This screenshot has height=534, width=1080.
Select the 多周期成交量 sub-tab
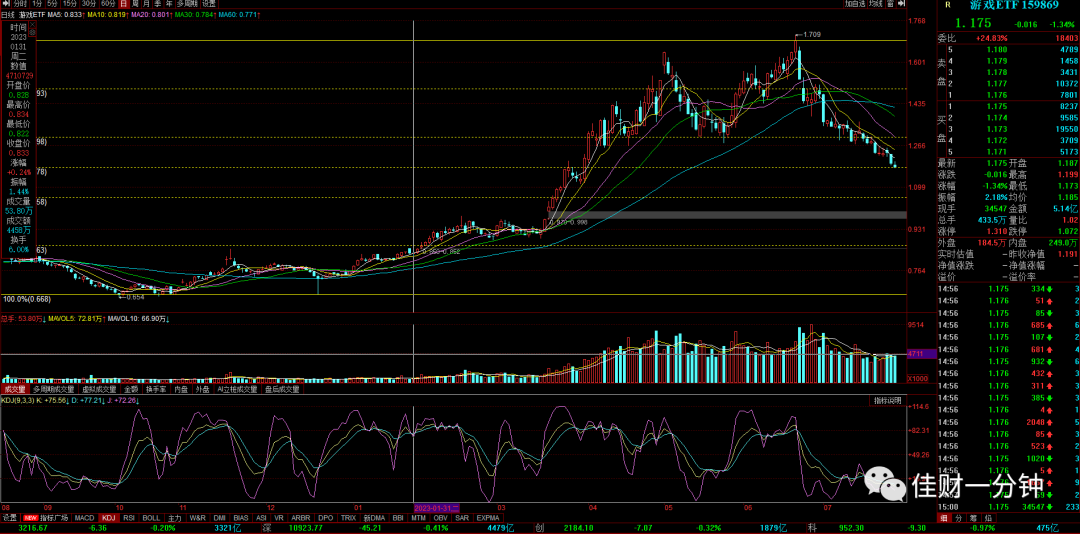coord(54,389)
